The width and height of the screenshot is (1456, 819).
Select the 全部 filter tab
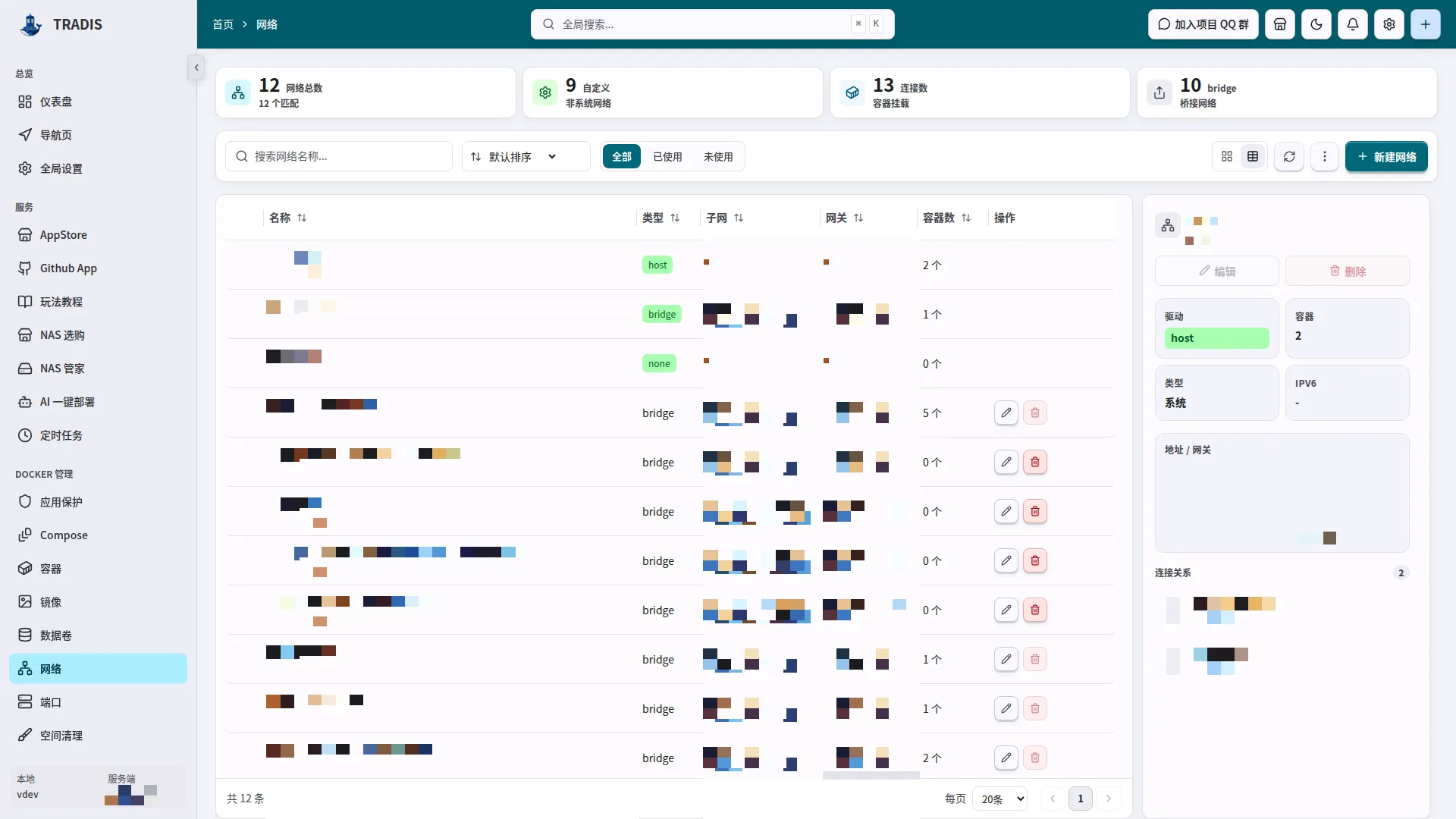coord(622,156)
